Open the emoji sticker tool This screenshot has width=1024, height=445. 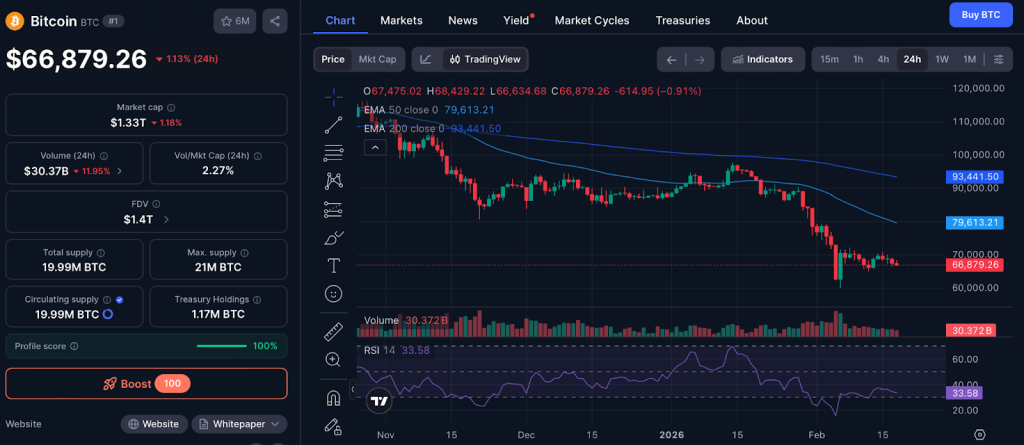(x=334, y=294)
